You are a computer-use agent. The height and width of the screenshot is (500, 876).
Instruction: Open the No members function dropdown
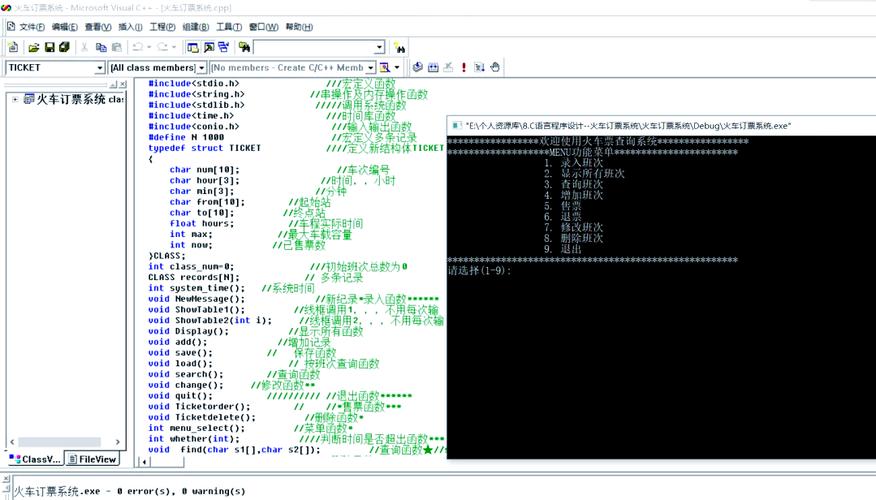click(x=370, y=68)
